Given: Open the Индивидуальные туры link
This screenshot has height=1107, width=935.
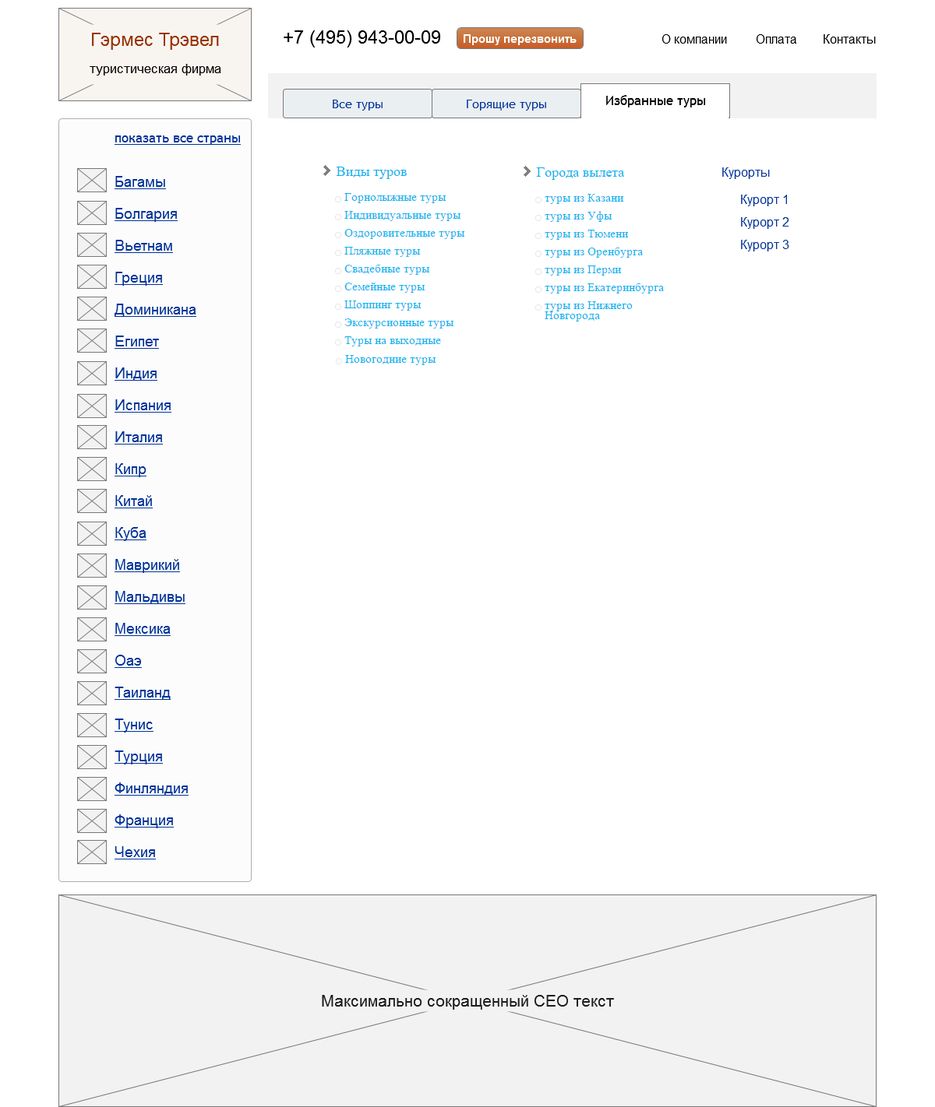Looking at the screenshot, I should tap(403, 215).
